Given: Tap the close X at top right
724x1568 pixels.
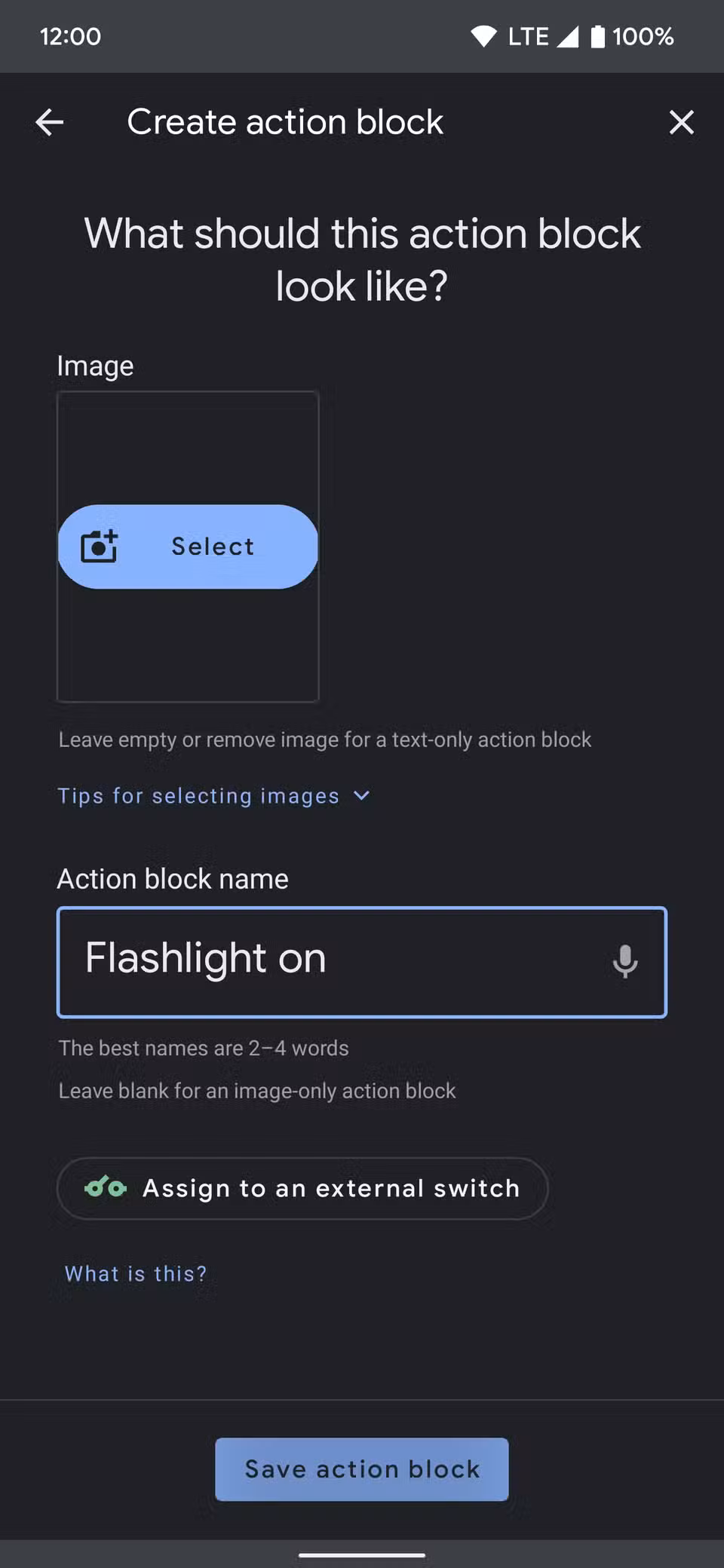Looking at the screenshot, I should pos(681,121).
